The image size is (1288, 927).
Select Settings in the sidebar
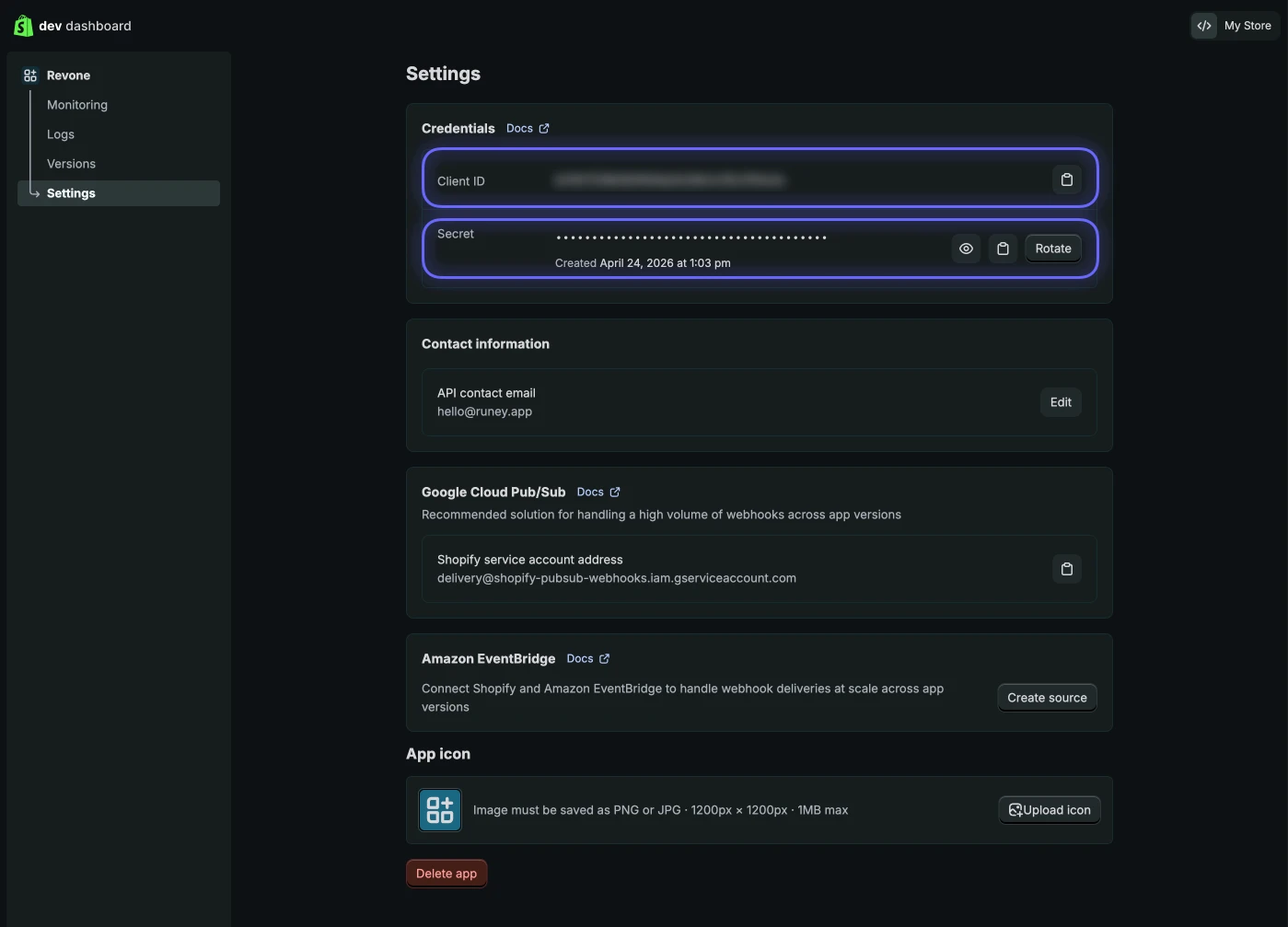point(119,193)
